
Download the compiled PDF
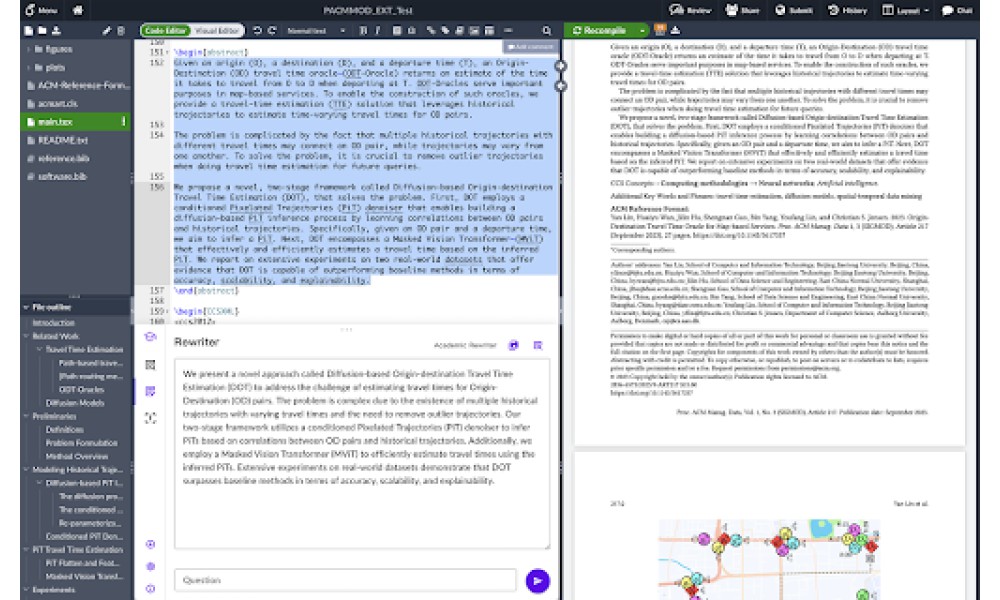675,30
